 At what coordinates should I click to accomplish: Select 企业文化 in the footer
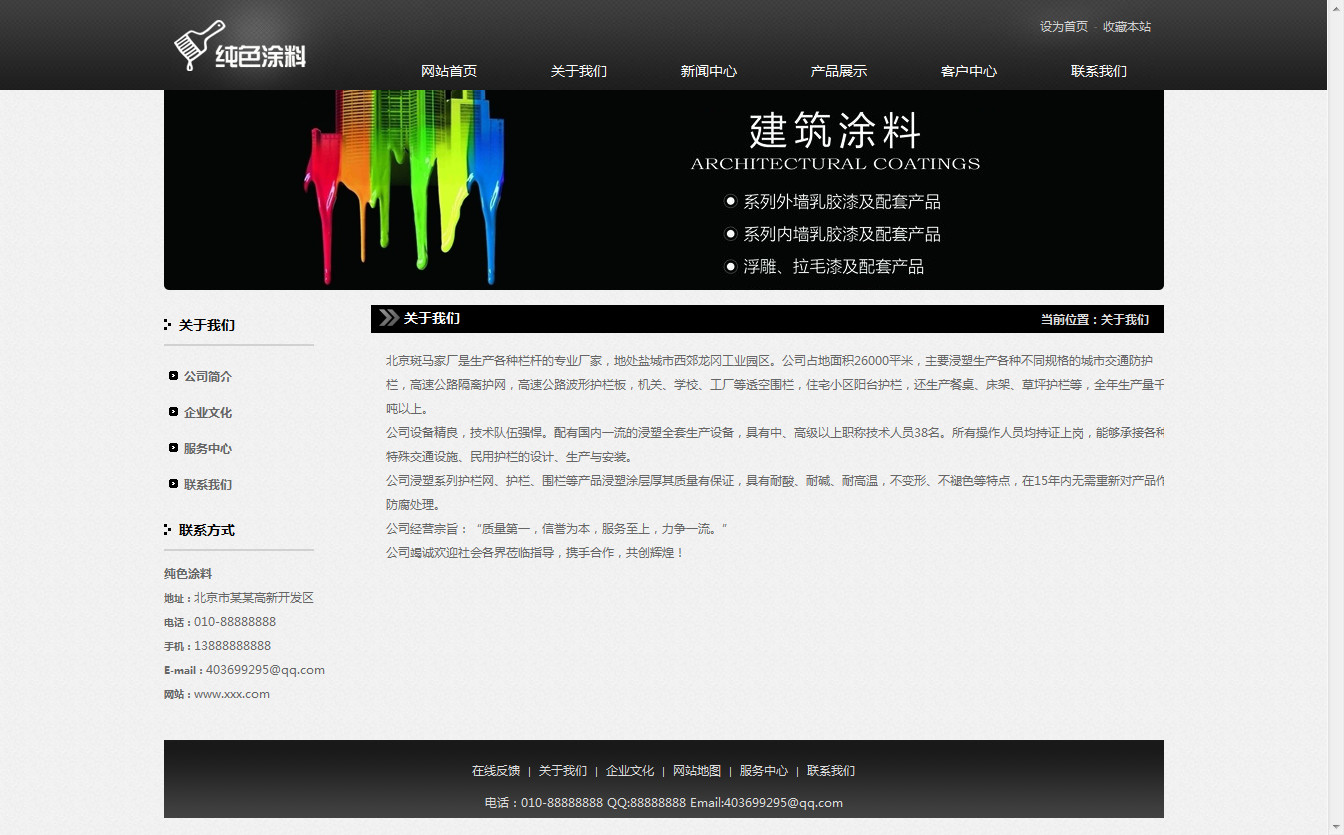[x=630, y=771]
